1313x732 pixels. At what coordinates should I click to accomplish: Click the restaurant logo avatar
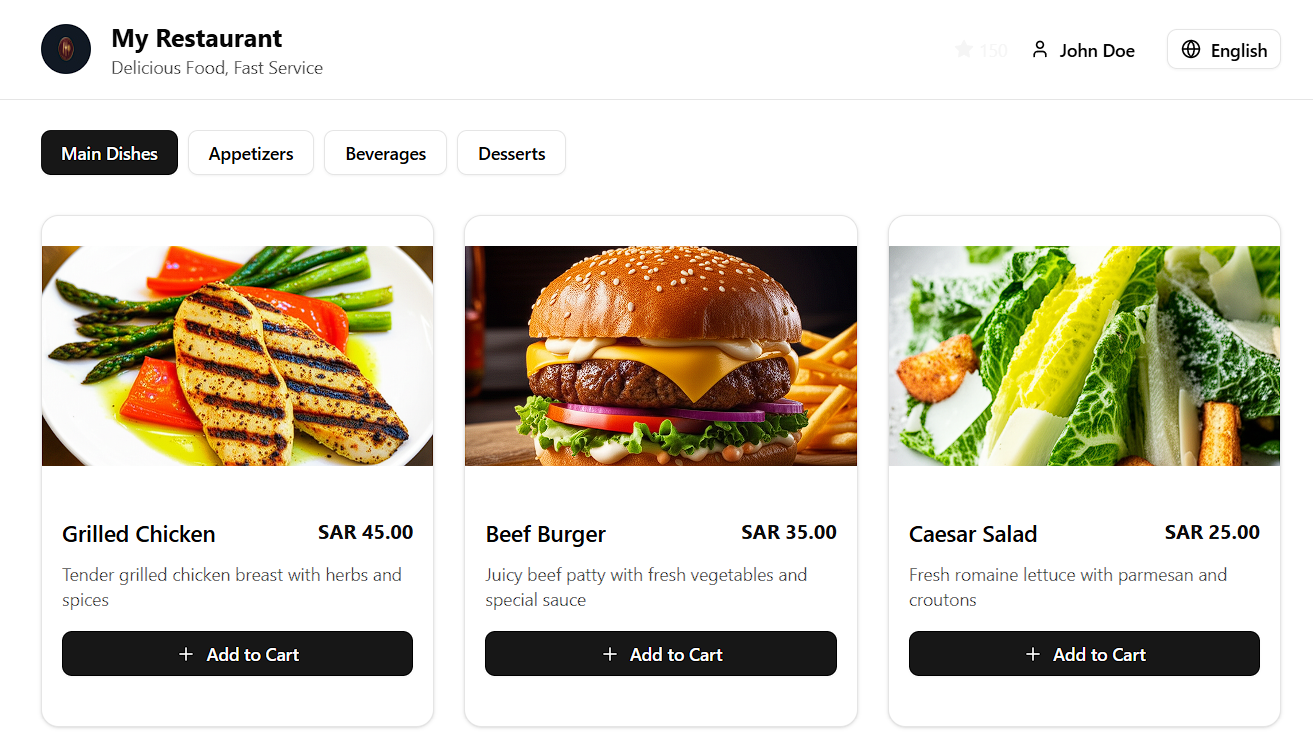point(66,49)
